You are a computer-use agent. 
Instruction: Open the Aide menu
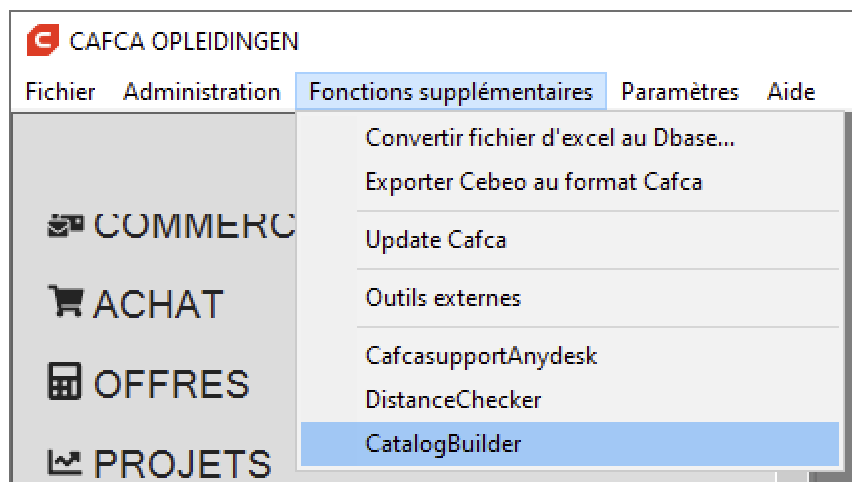click(x=791, y=91)
